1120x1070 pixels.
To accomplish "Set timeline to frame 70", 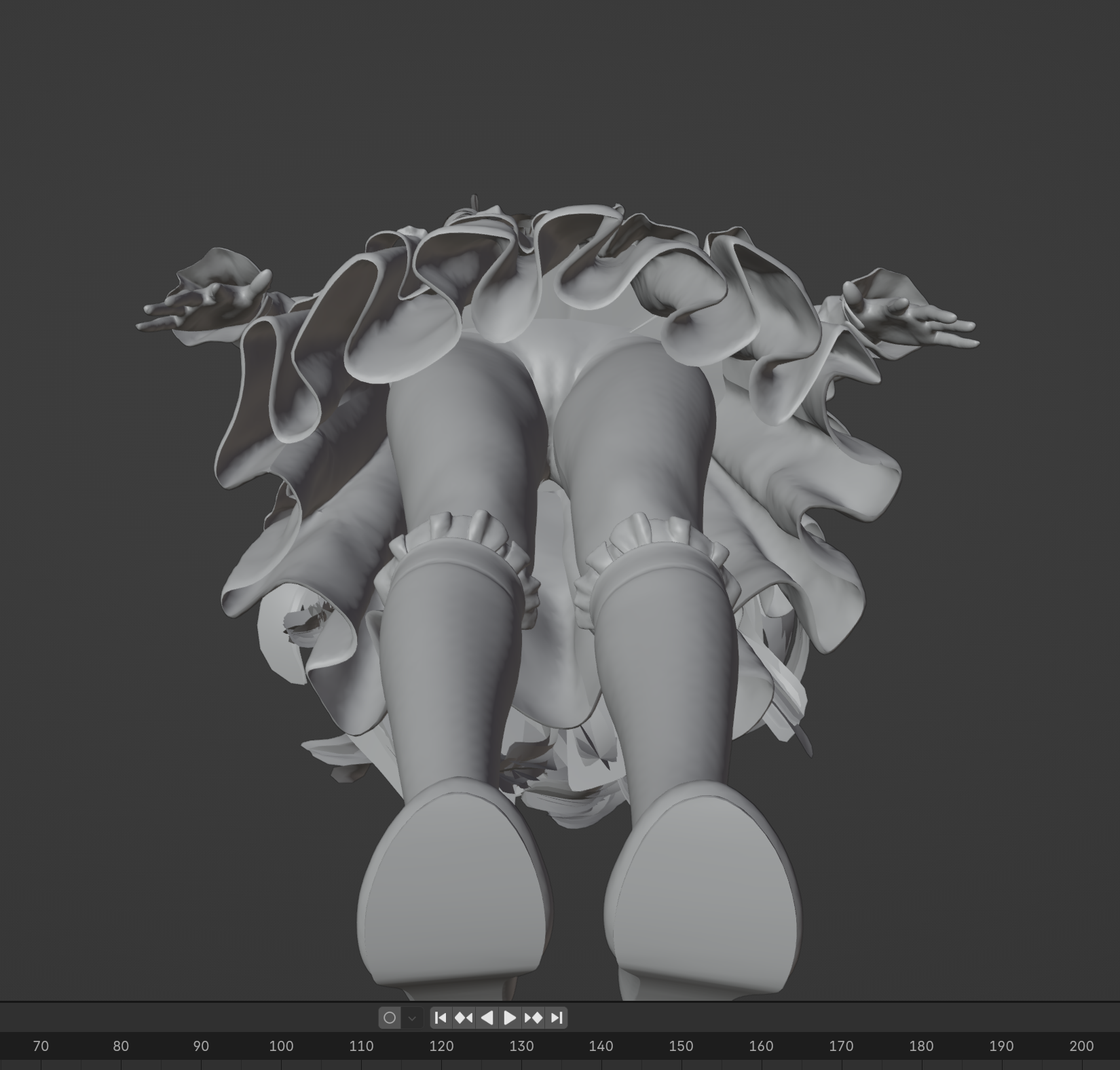I will 41,1046.
